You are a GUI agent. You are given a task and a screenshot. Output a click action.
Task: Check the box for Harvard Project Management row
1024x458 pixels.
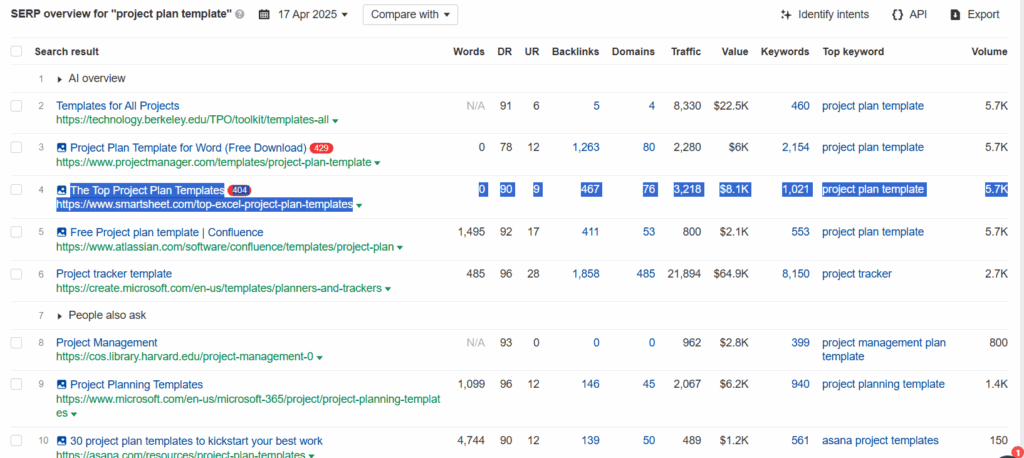pos(16,342)
